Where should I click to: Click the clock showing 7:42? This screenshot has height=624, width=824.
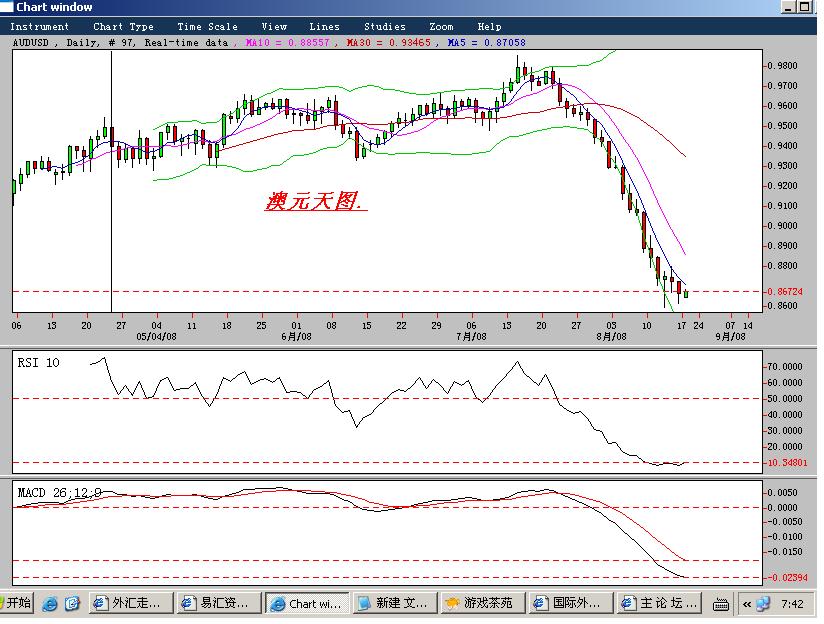pyautogui.click(x=792, y=603)
